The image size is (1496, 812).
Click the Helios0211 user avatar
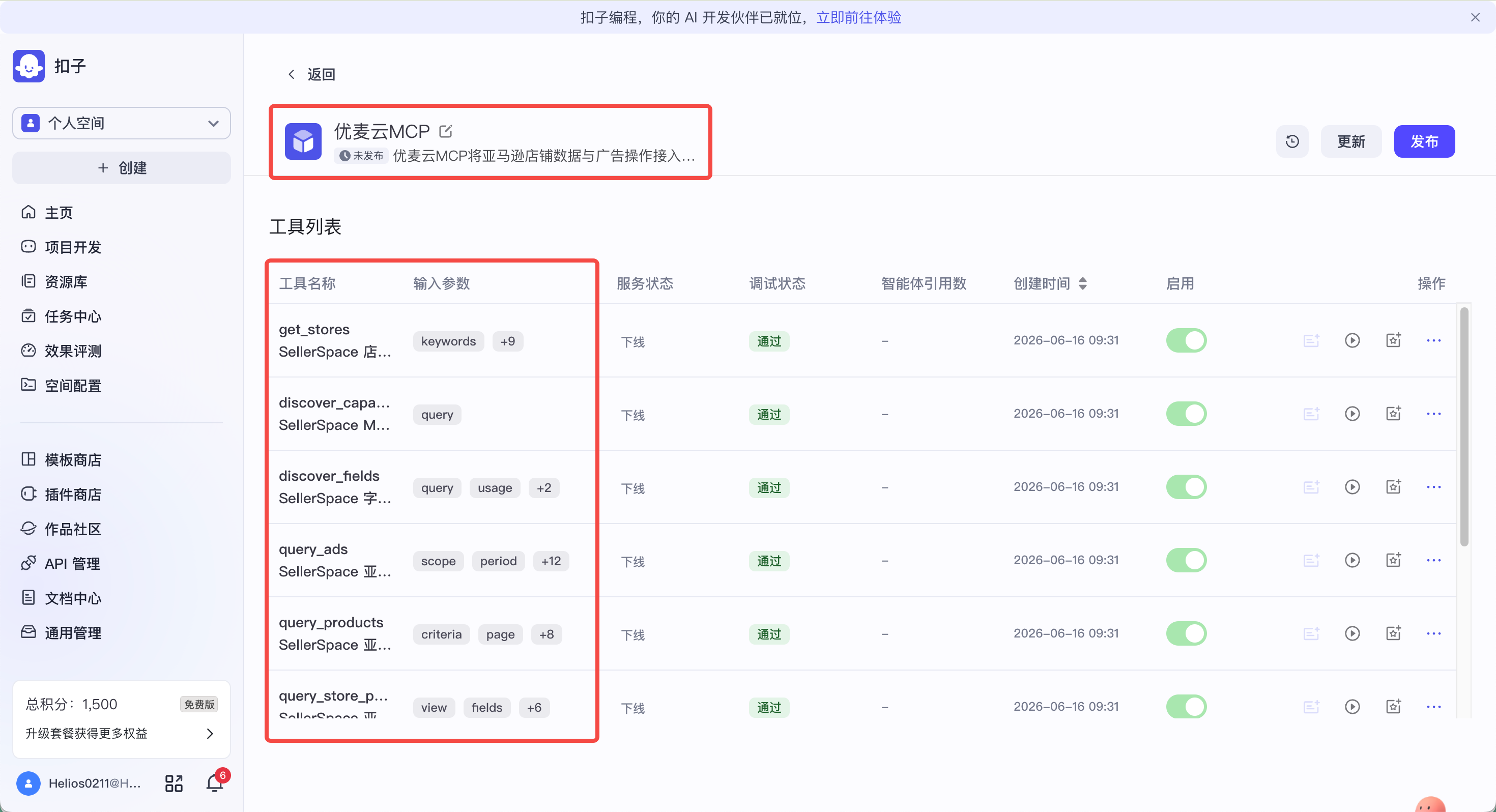coord(28,783)
